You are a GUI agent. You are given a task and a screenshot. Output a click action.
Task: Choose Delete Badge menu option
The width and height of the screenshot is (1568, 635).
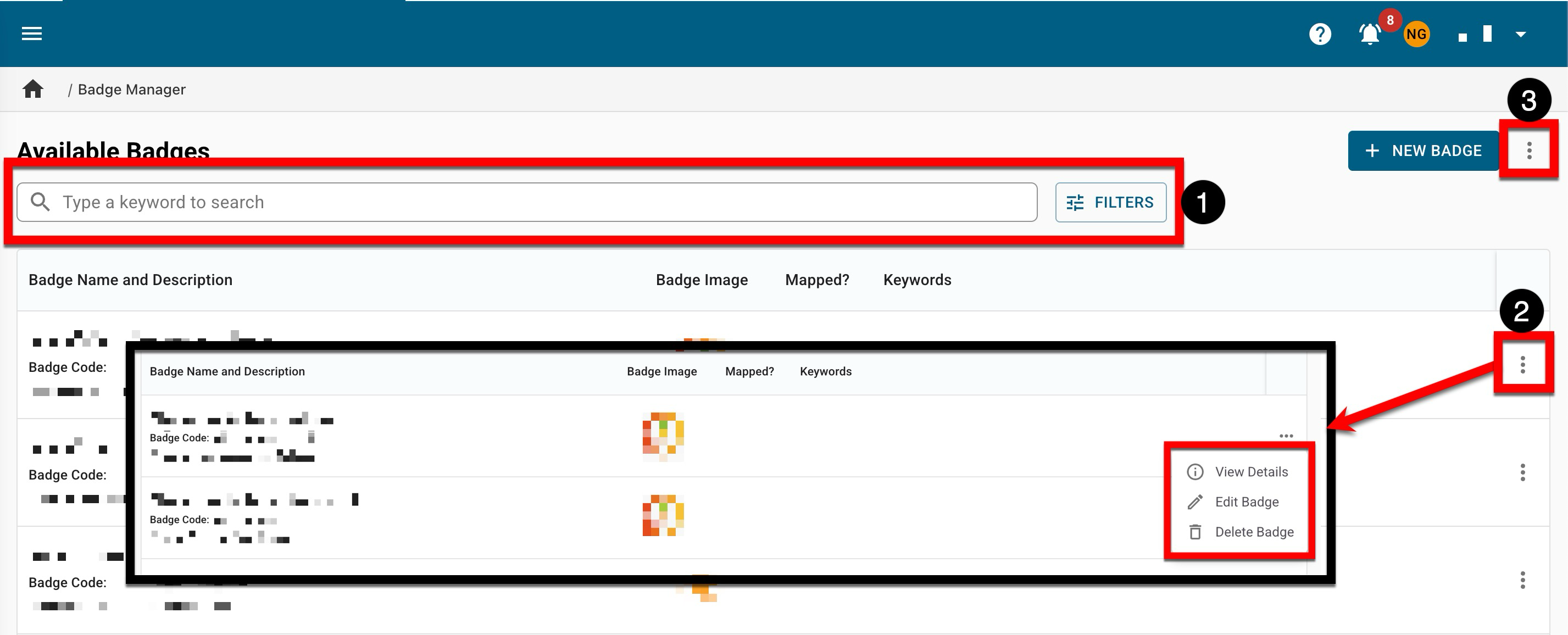pyautogui.click(x=1254, y=532)
